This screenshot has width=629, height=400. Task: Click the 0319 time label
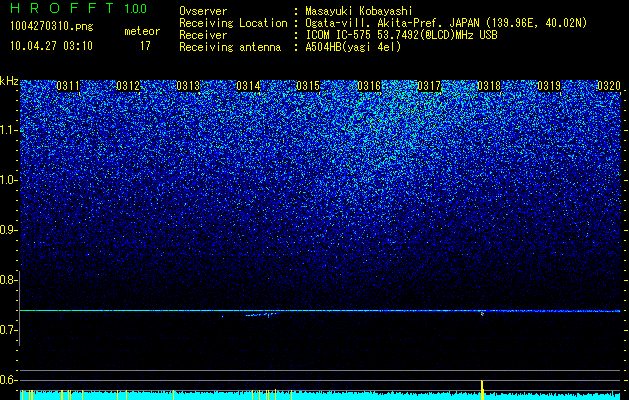pyautogui.click(x=549, y=86)
